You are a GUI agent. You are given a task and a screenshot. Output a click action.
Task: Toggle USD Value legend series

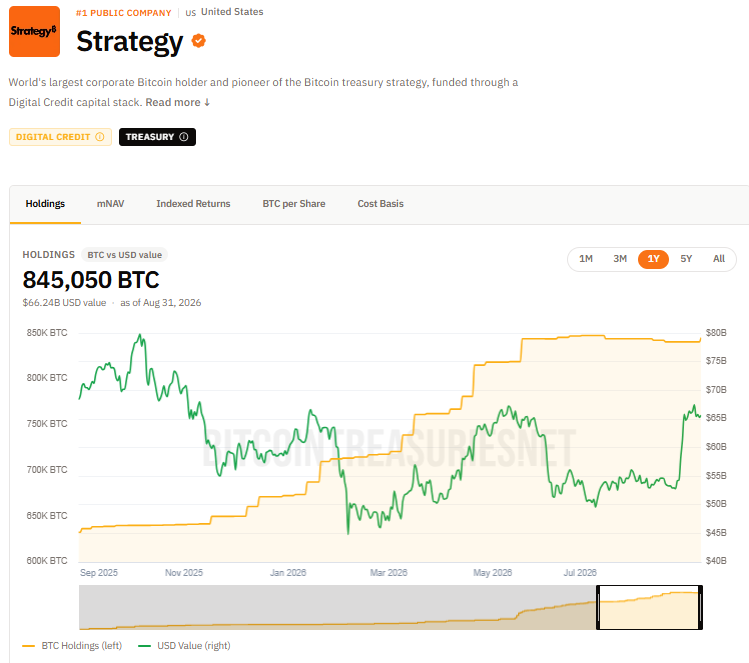pos(184,646)
